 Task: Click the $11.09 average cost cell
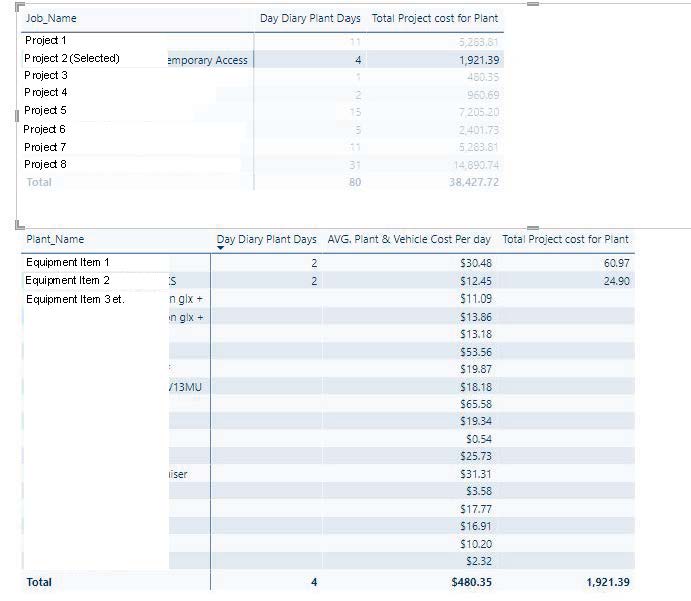pos(476,299)
